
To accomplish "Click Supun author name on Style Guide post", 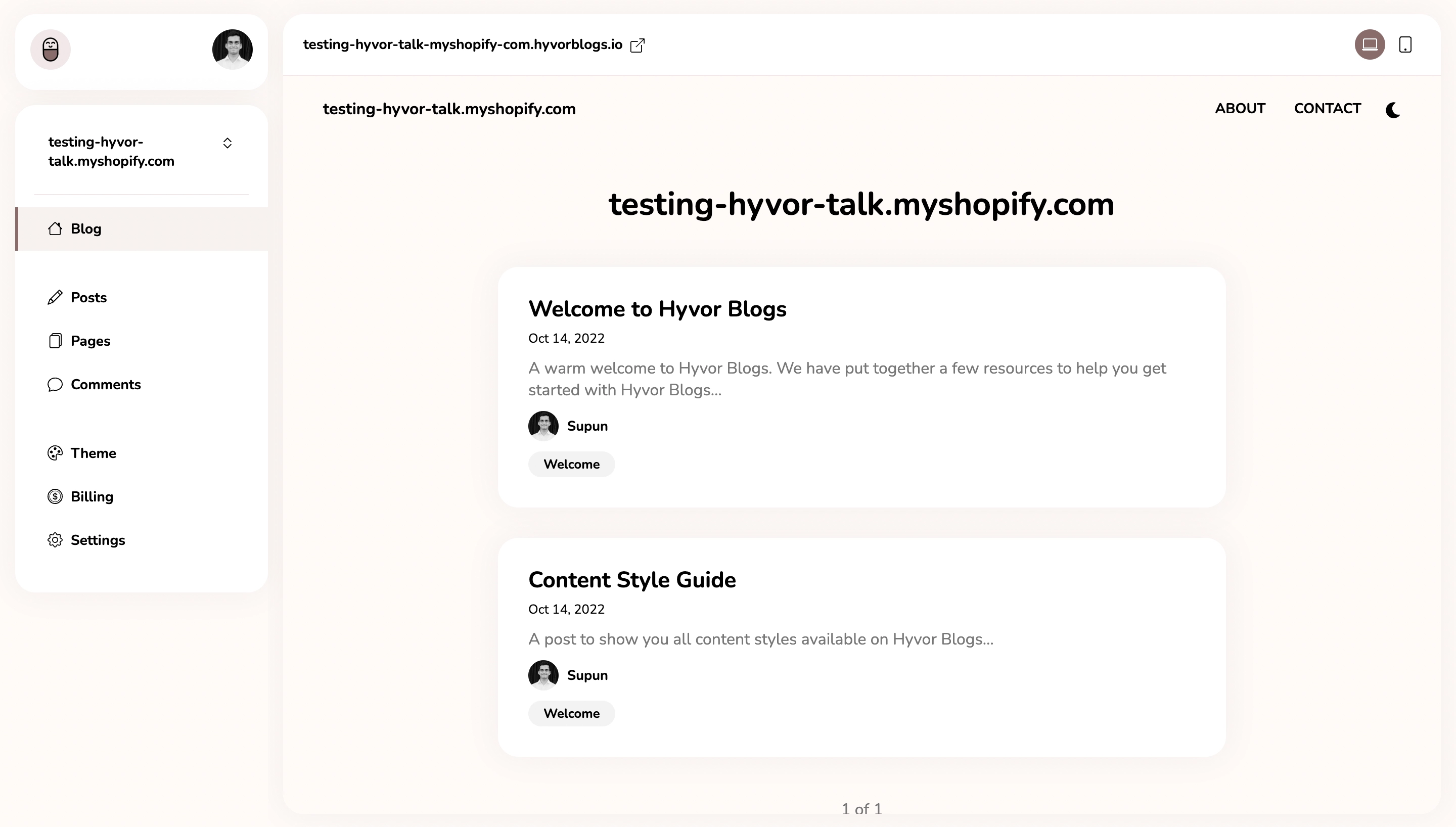I will [x=587, y=676].
